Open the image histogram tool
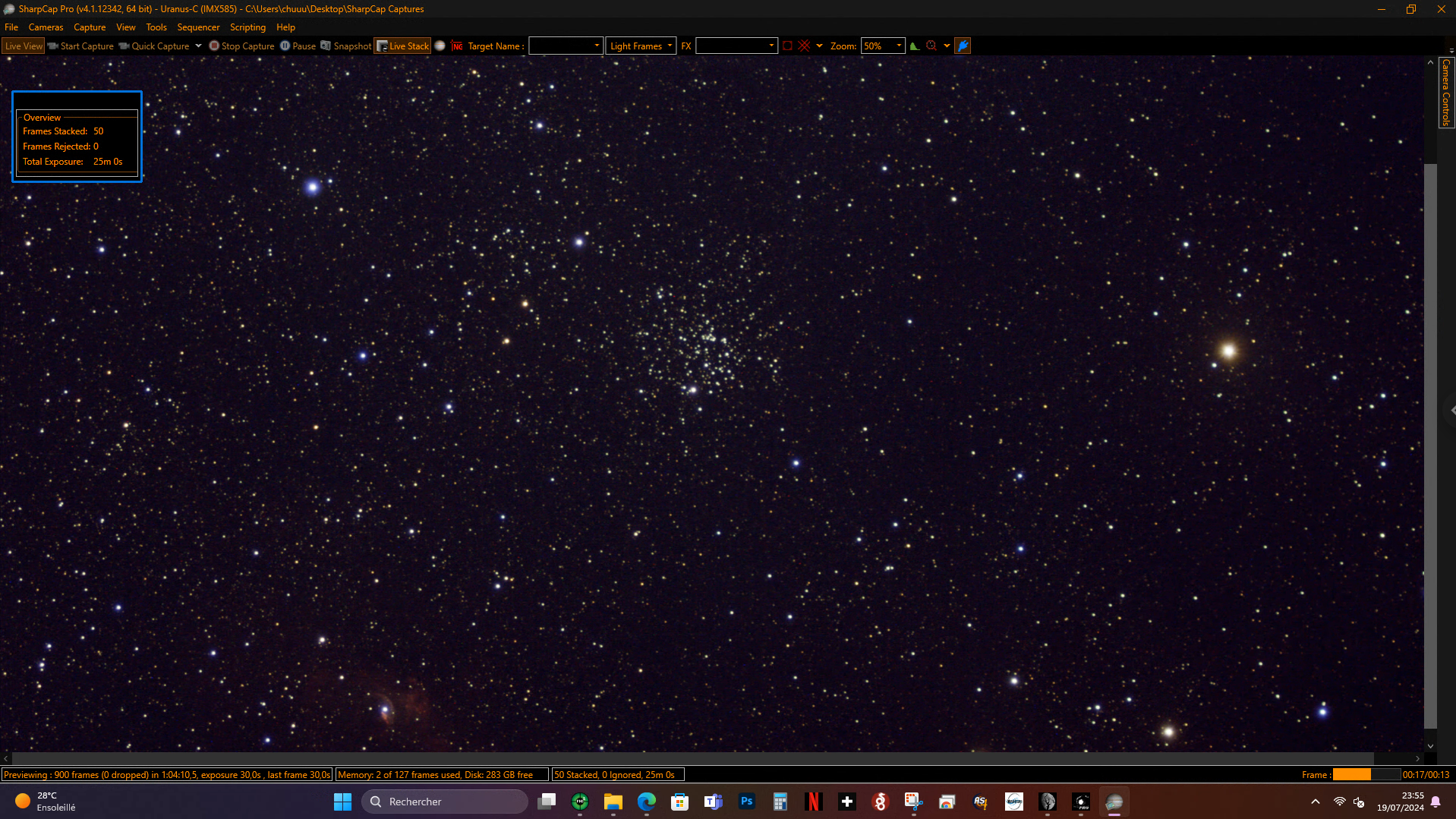The image size is (1456, 819). pyautogui.click(x=915, y=46)
